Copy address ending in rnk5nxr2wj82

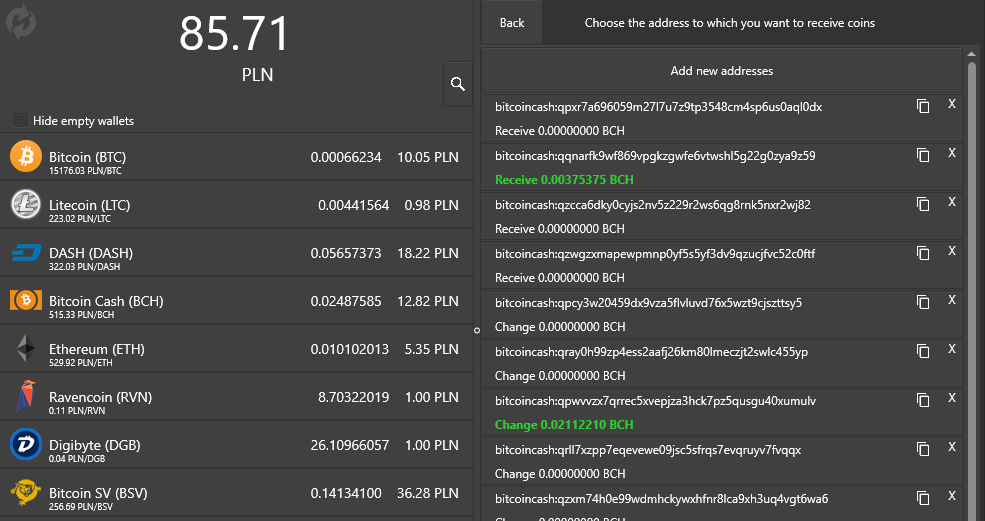pos(923,204)
